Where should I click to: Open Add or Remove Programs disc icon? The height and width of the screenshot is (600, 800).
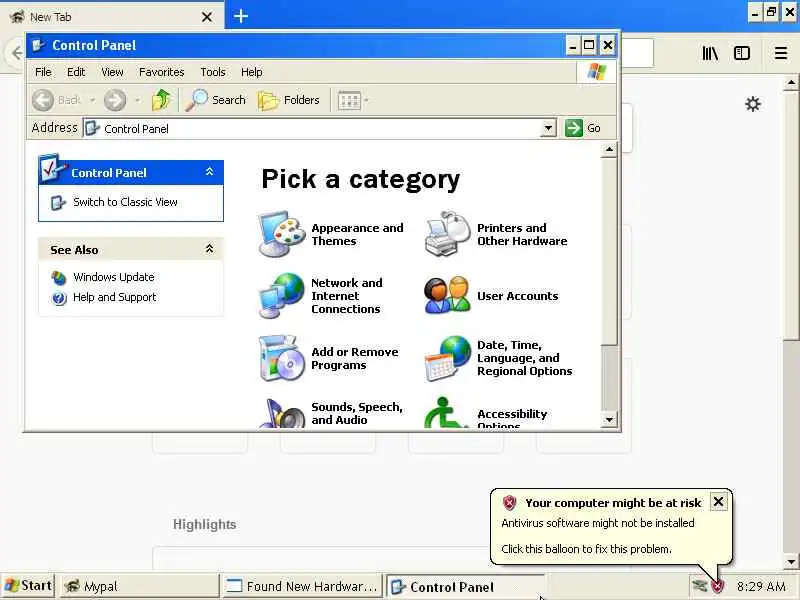(x=282, y=358)
